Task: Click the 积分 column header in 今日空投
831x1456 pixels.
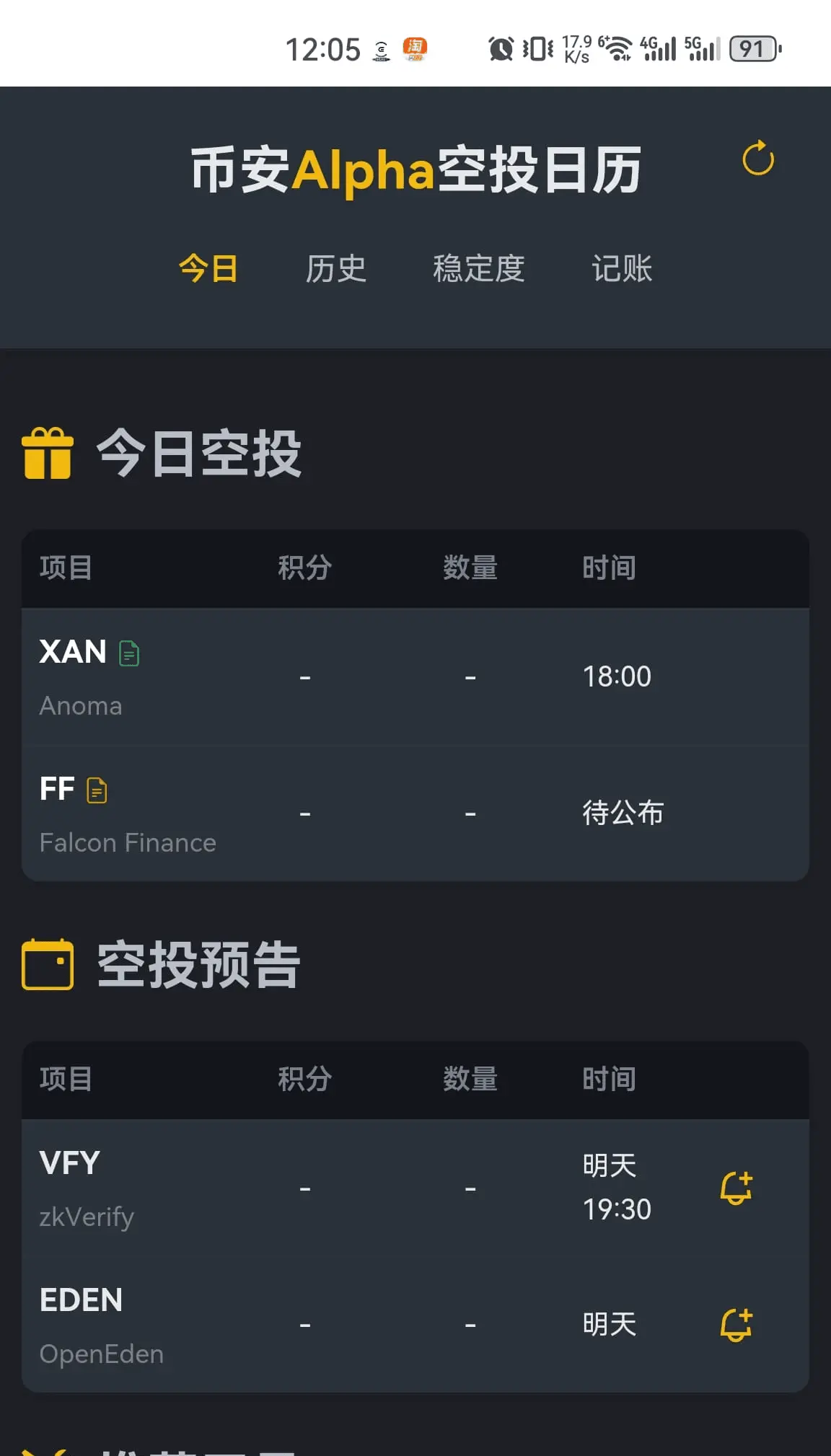Action: click(x=305, y=568)
